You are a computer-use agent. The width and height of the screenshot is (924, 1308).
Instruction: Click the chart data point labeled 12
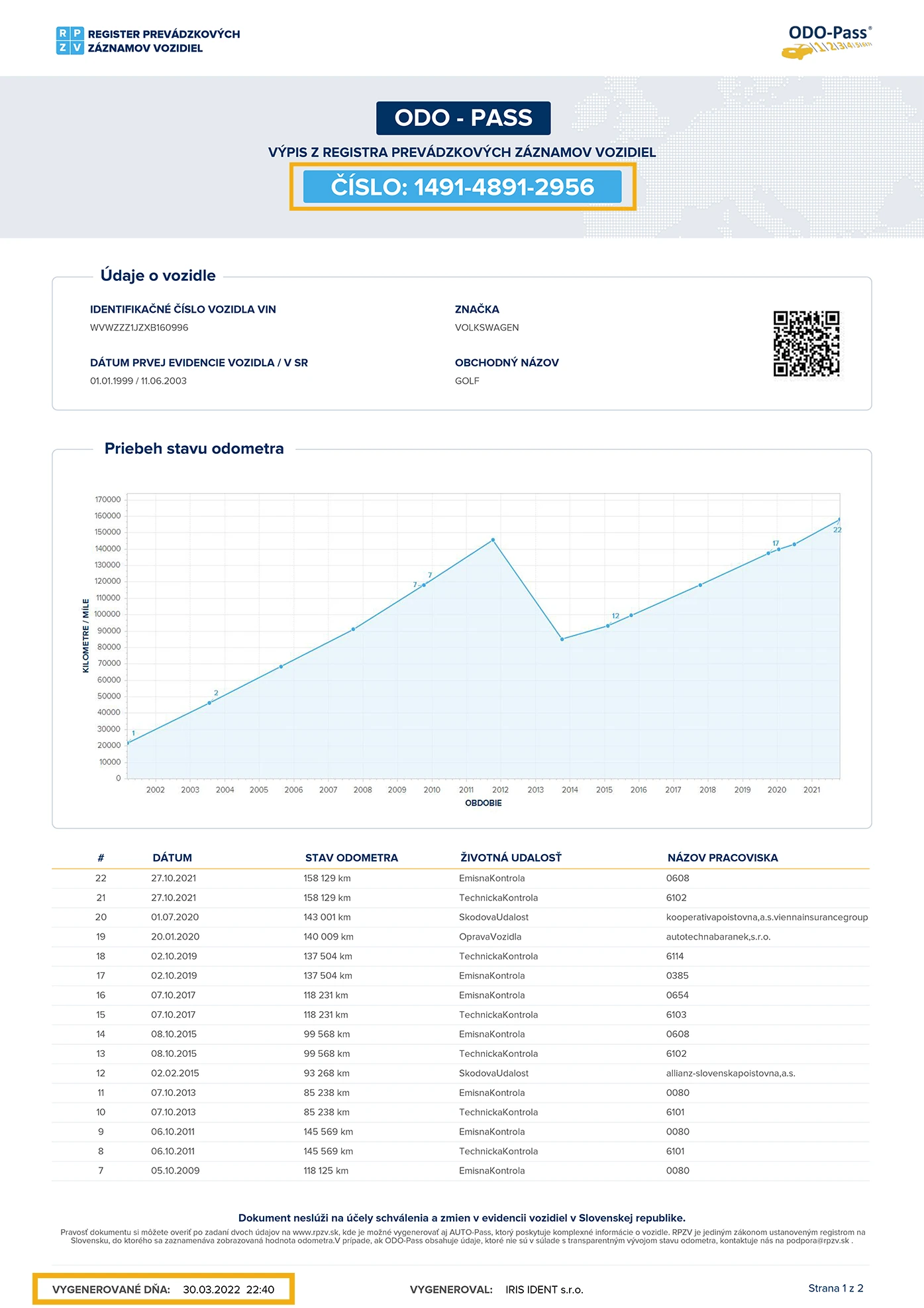[608, 626]
